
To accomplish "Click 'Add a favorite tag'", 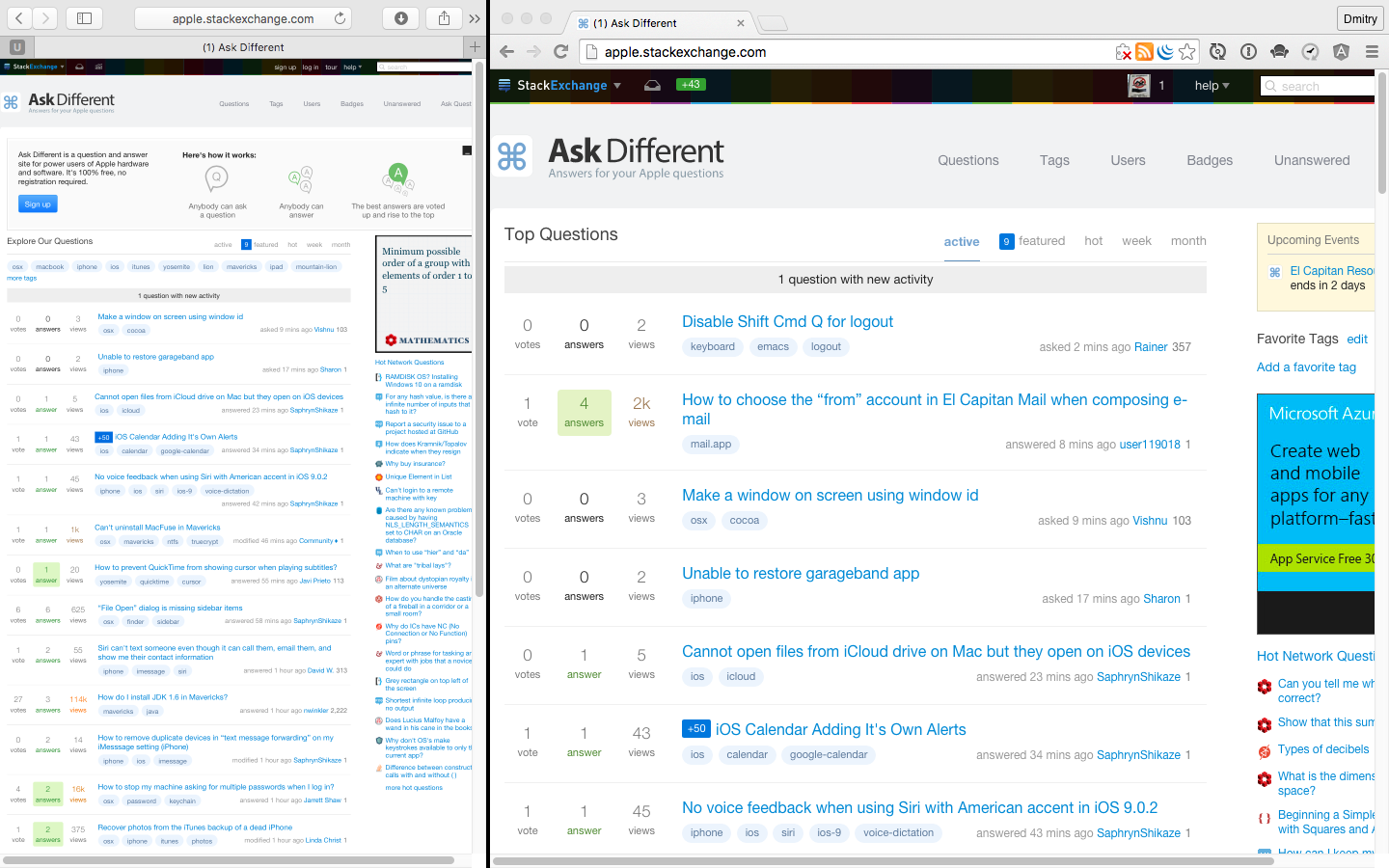I will click(x=1306, y=367).
